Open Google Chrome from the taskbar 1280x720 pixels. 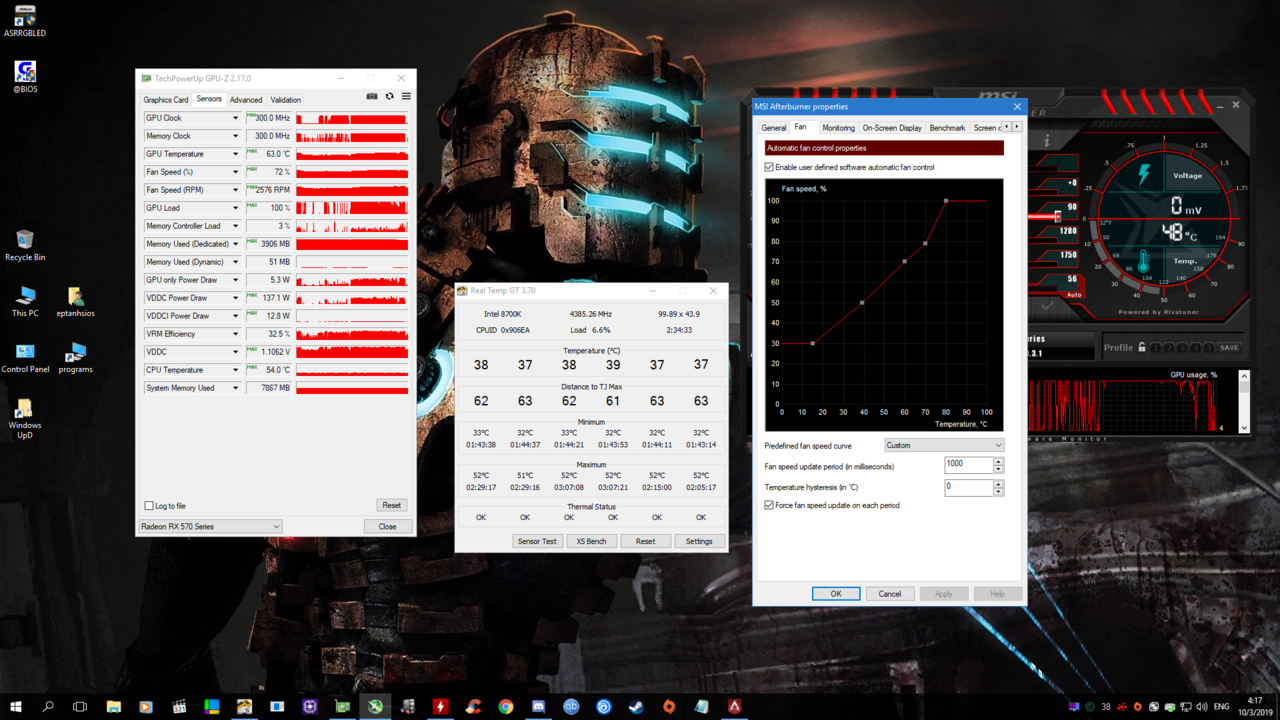(x=506, y=707)
